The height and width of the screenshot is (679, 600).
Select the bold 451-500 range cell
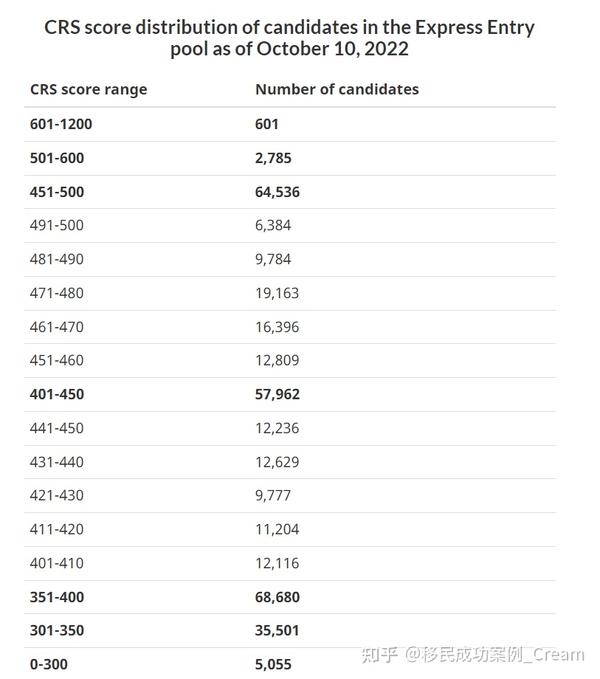(x=57, y=192)
